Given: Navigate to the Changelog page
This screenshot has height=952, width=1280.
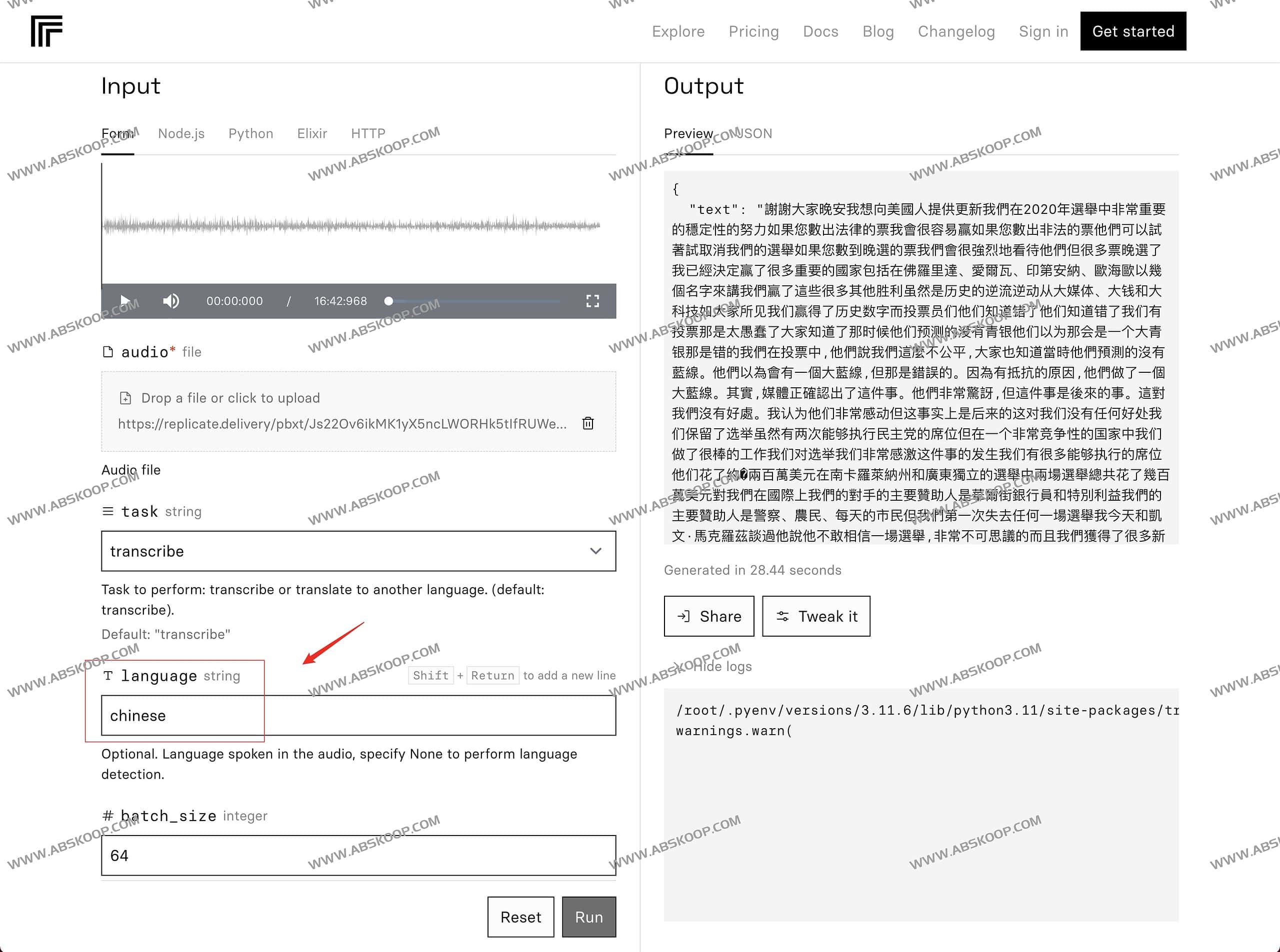Looking at the screenshot, I should click(956, 31).
